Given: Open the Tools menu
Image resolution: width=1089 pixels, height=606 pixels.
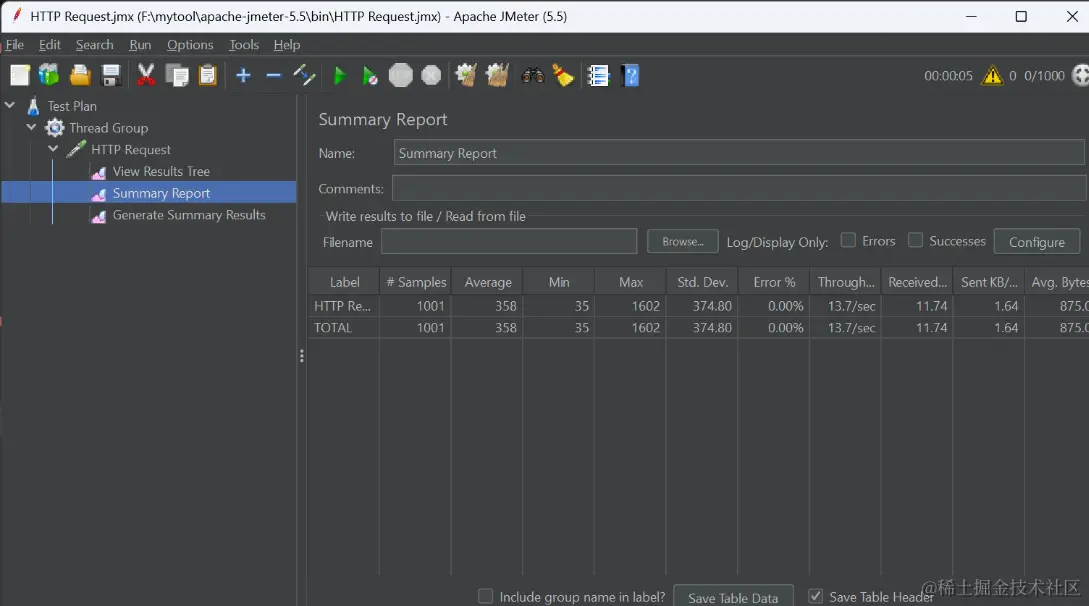Looking at the screenshot, I should tap(244, 44).
